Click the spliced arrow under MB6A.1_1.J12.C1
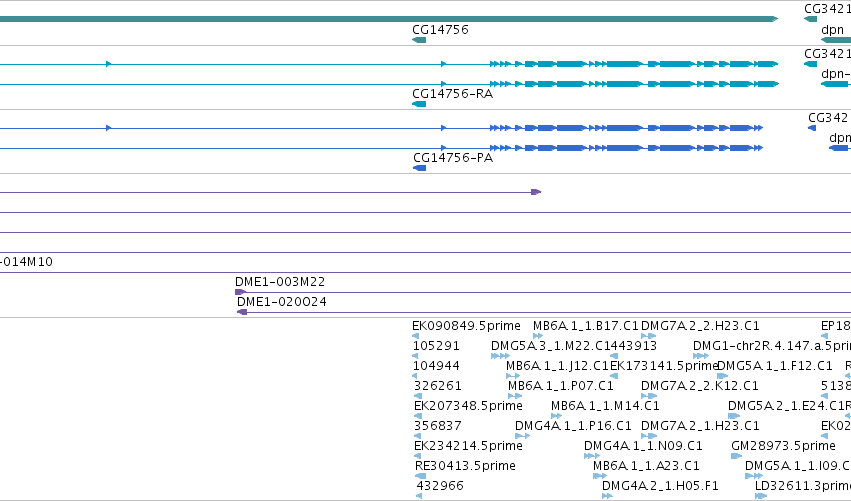This screenshot has height=501, width=851. [x=513, y=376]
